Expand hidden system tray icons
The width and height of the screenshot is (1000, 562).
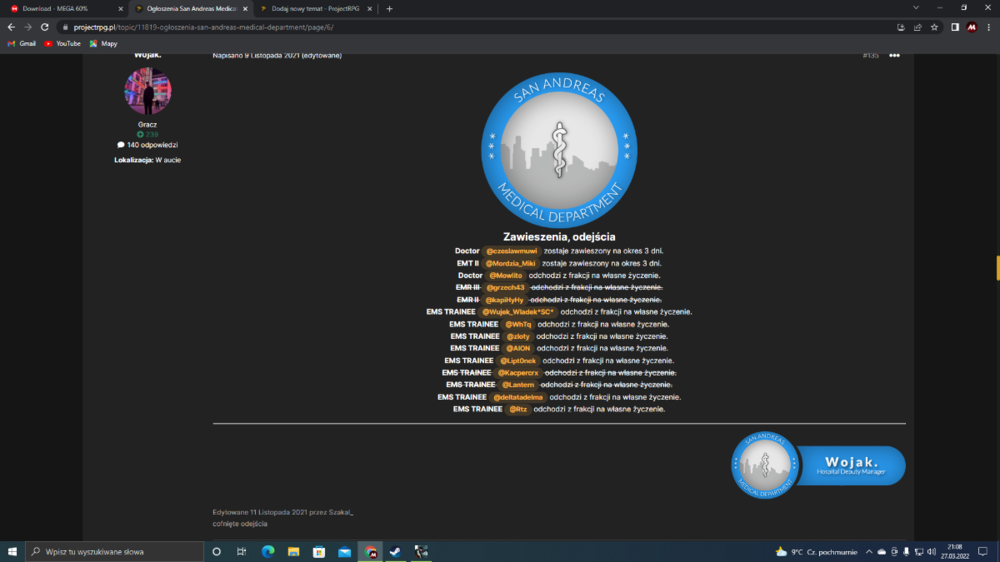(869, 552)
